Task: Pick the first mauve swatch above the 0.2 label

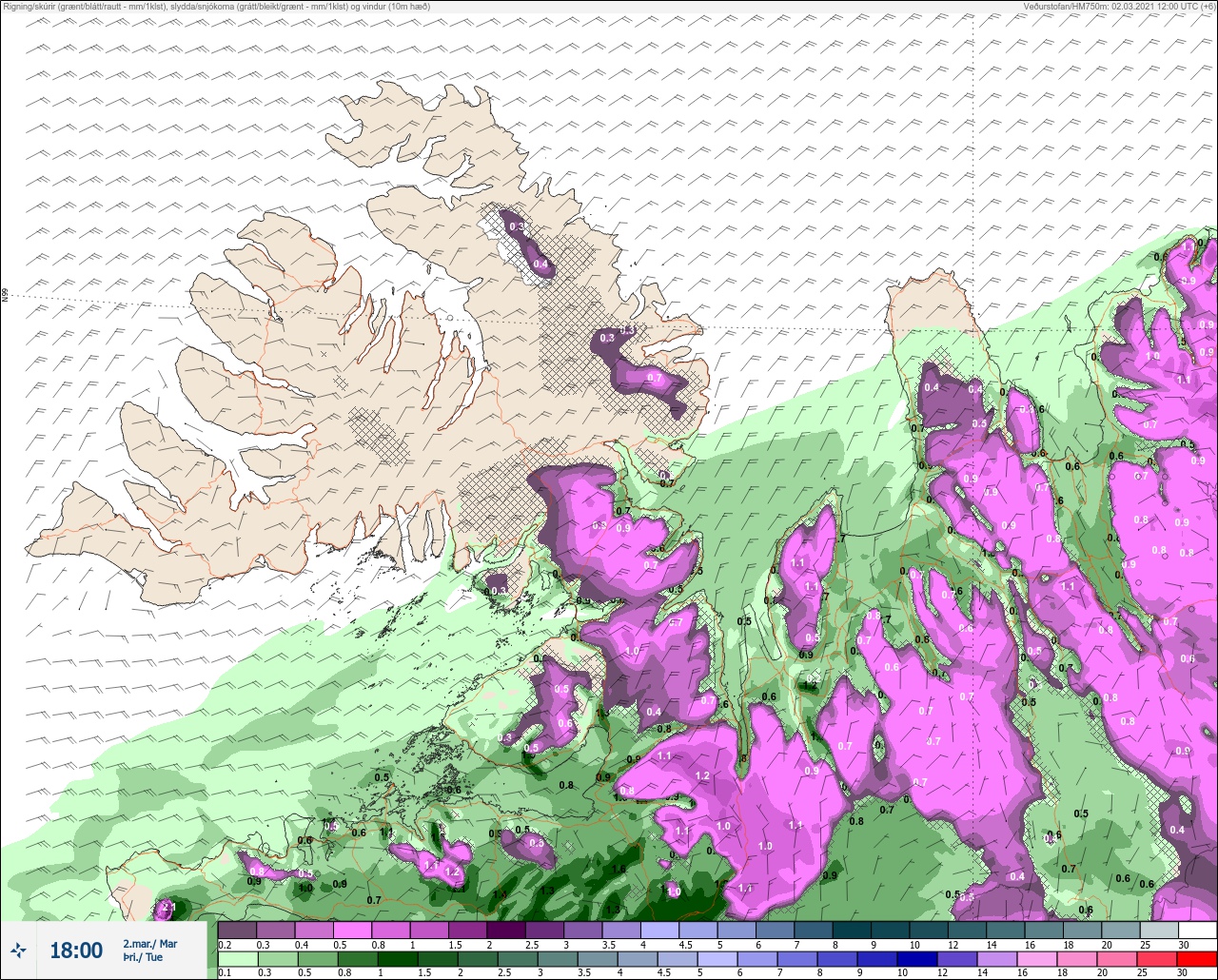Action: (237, 930)
